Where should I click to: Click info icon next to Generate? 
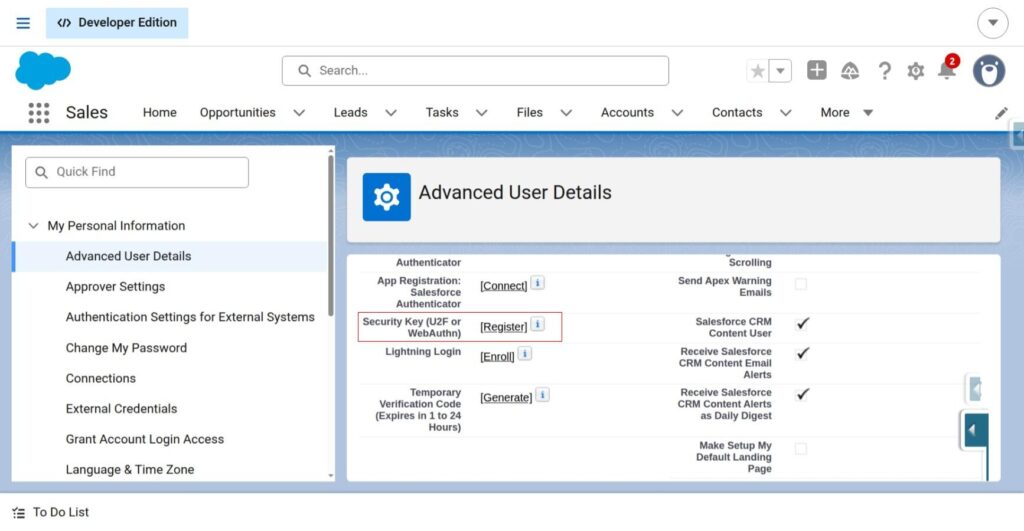[x=543, y=394]
